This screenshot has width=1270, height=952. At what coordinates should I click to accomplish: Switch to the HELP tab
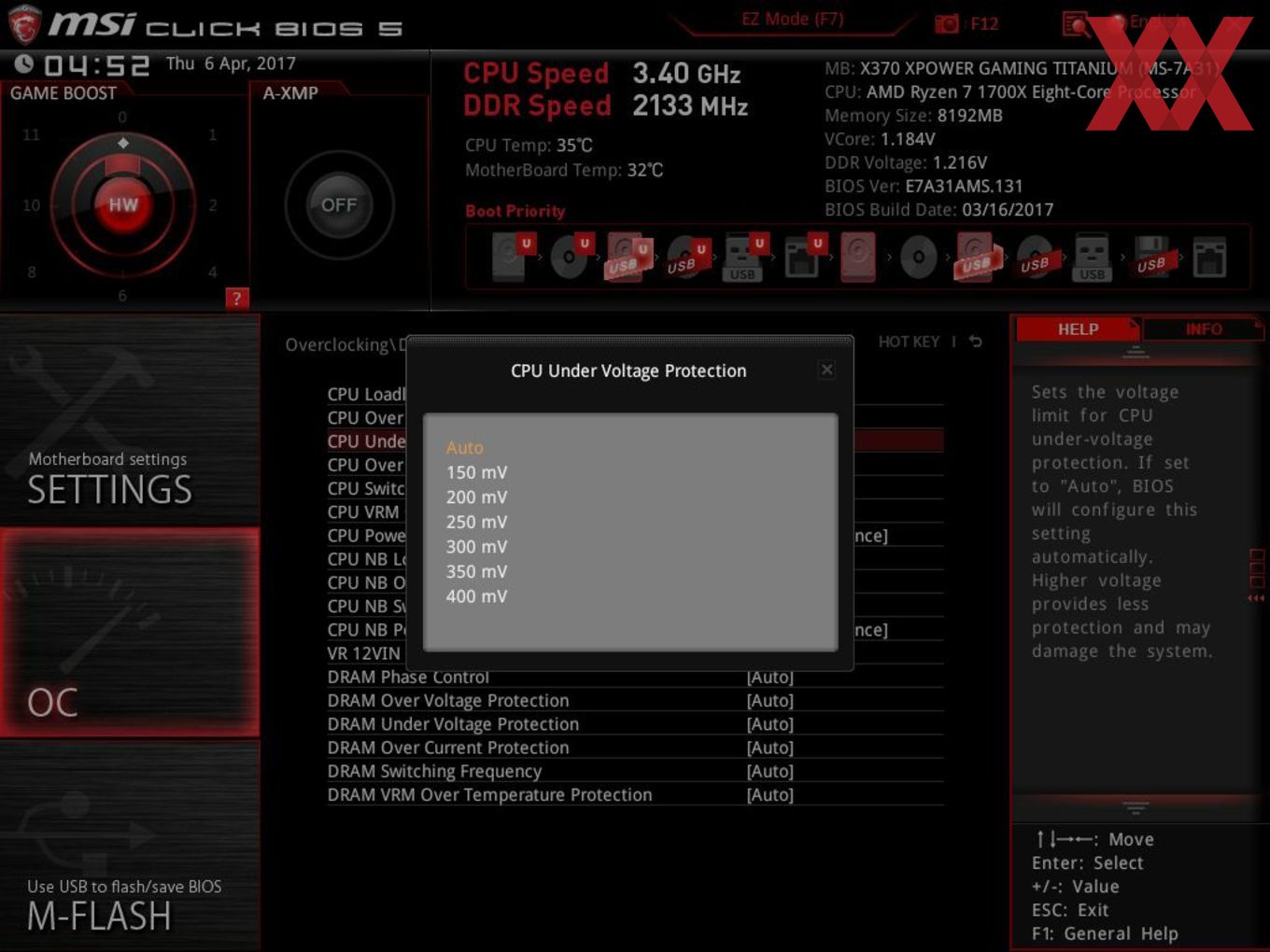(x=1078, y=329)
